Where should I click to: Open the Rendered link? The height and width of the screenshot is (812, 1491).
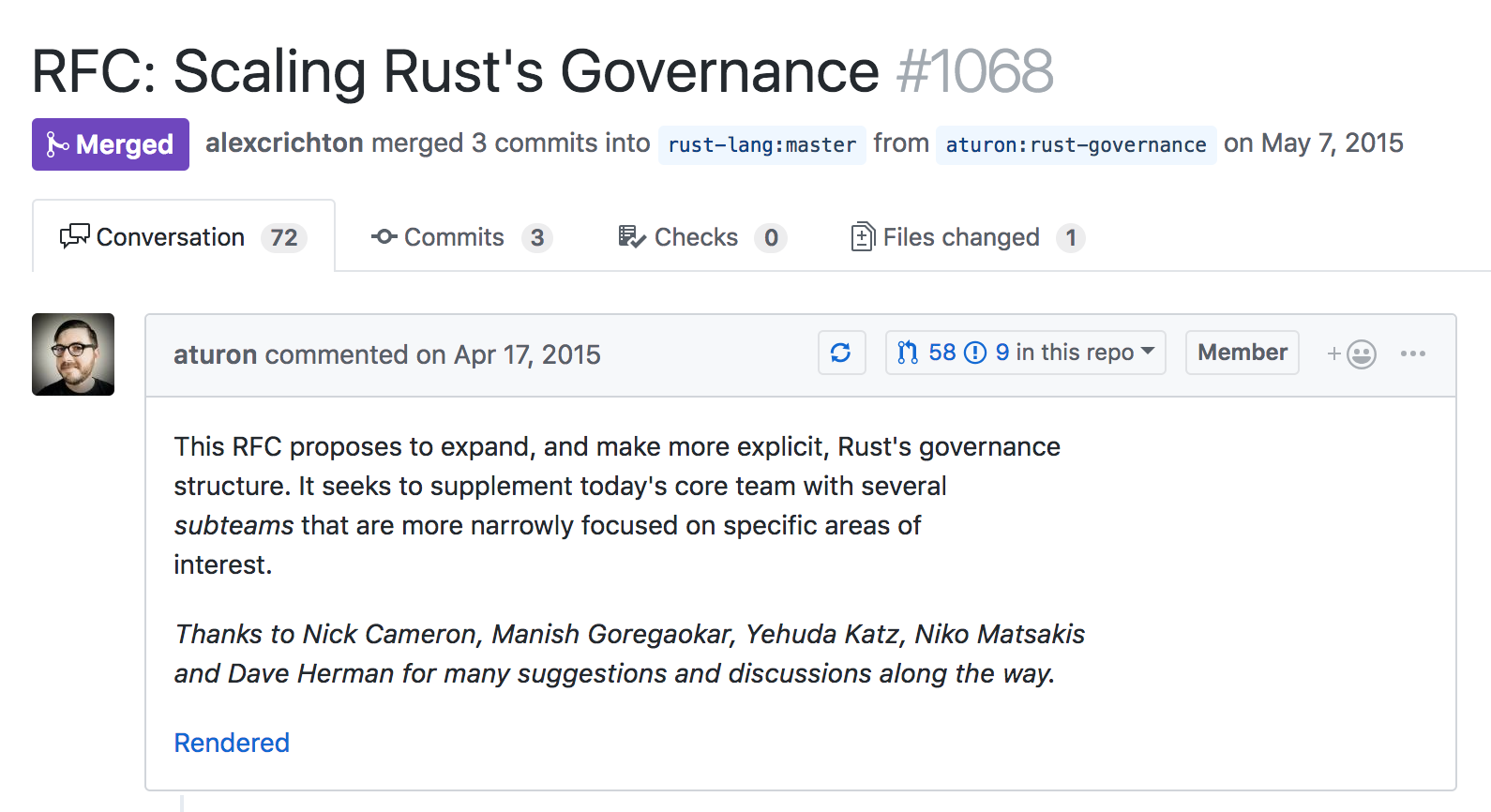(x=232, y=743)
